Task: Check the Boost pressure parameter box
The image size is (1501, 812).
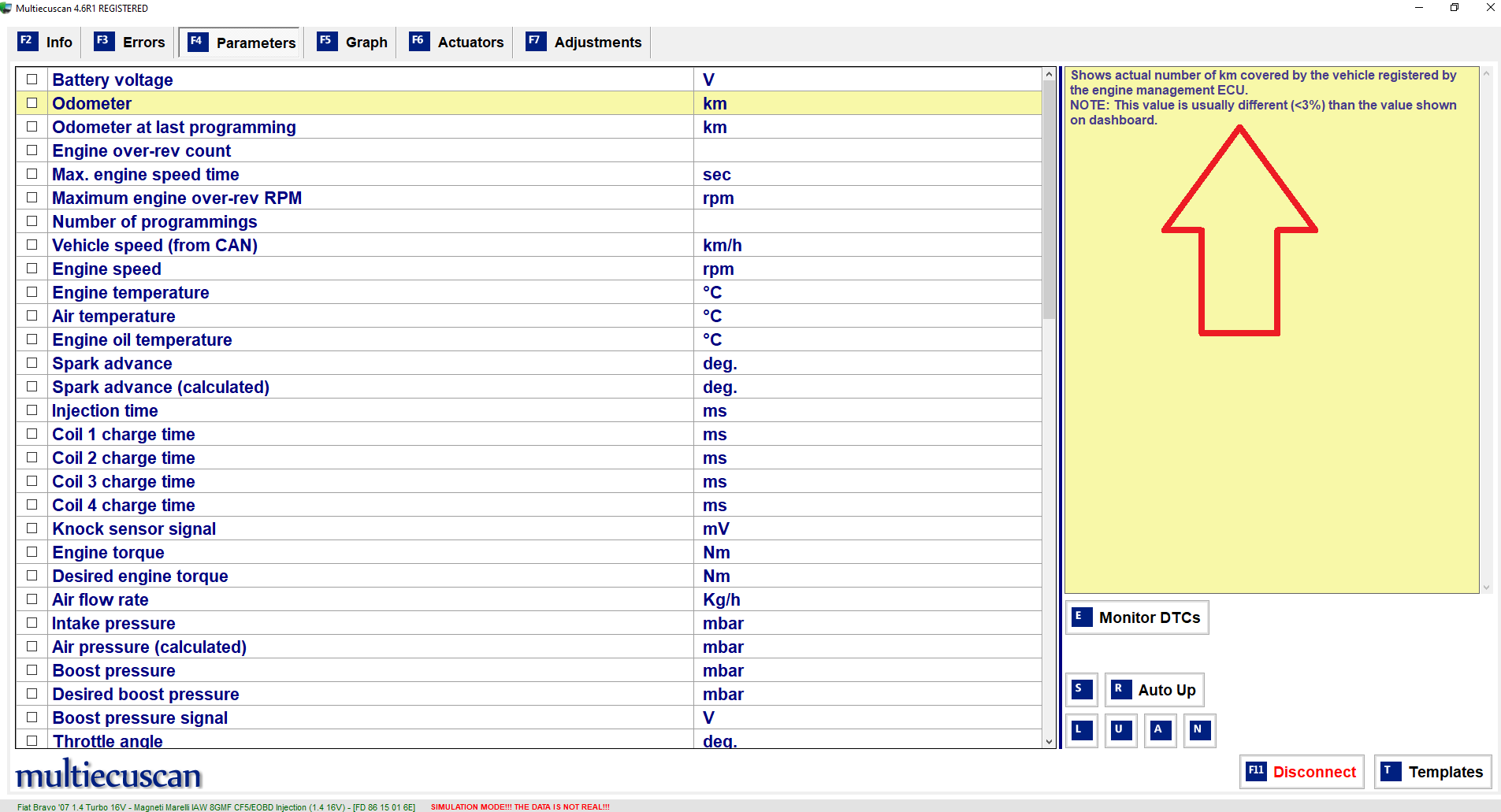Action: [x=32, y=669]
